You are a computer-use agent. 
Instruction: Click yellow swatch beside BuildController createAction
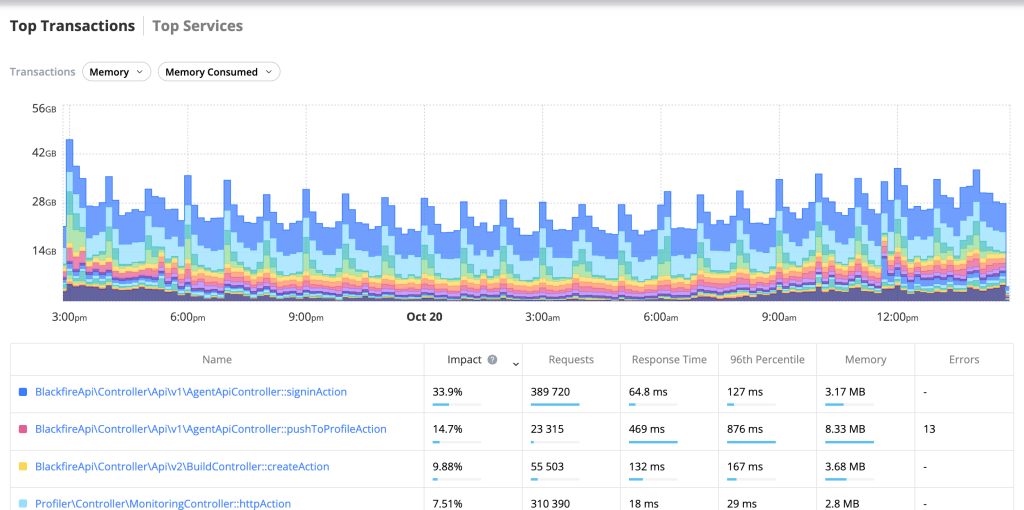pyautogui.click(x=23, y=467)
